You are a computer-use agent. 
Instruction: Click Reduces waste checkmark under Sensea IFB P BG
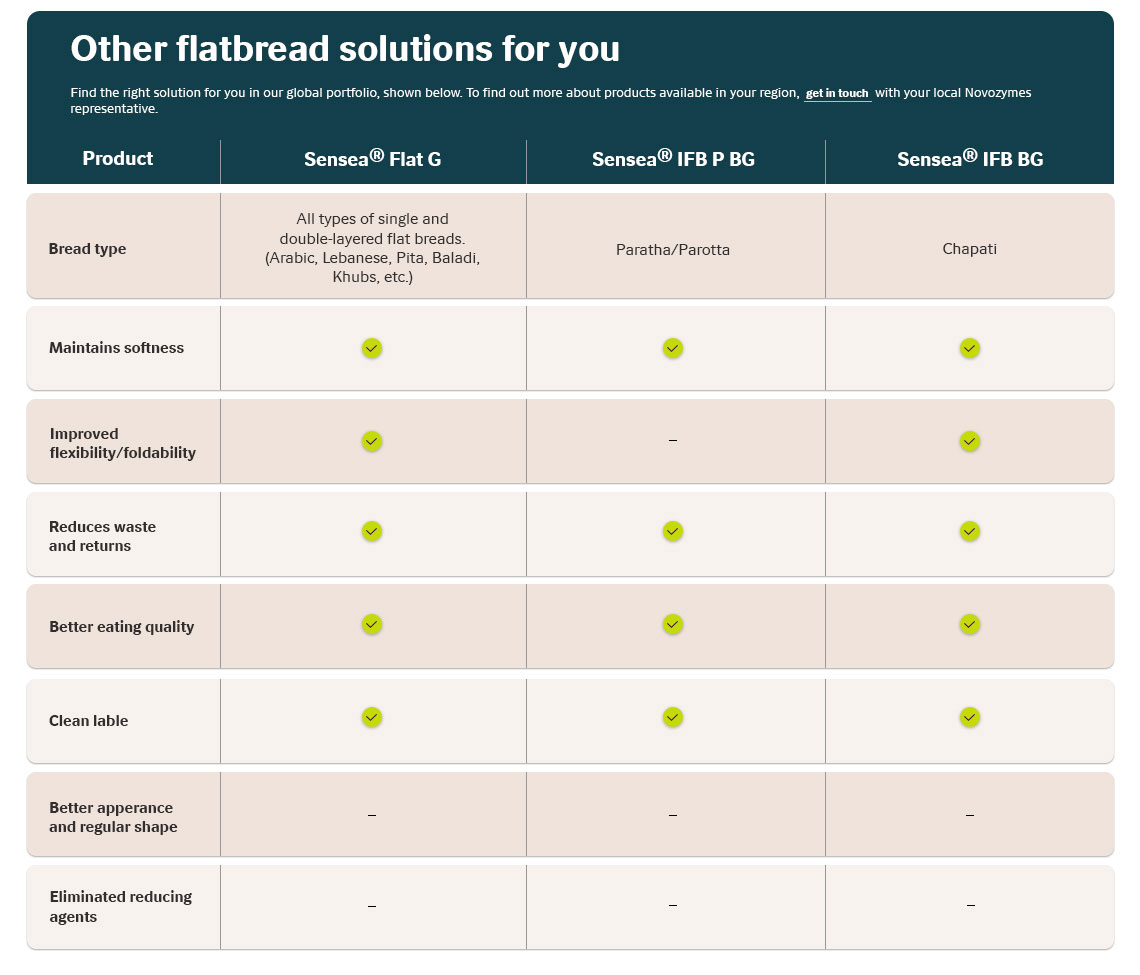pos(673,531)
